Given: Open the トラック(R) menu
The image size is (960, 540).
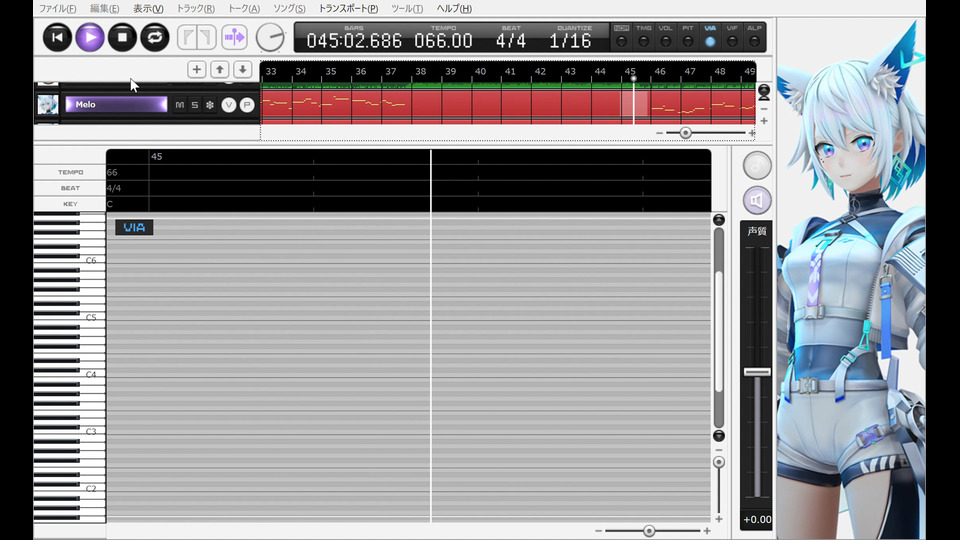Looking at the screenshot, I should pos(195,9).
